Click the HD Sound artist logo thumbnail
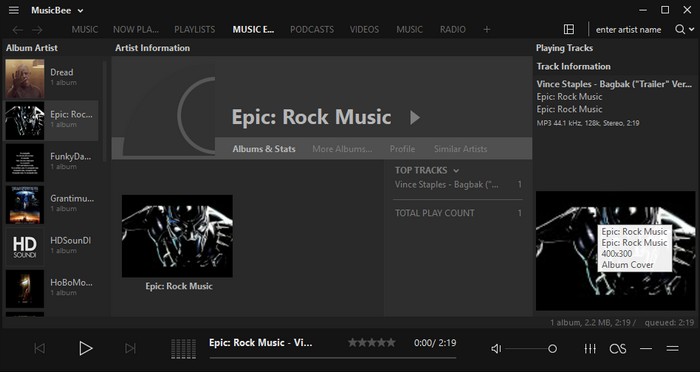This screenshot has height=372, width=700. [25, 247]
